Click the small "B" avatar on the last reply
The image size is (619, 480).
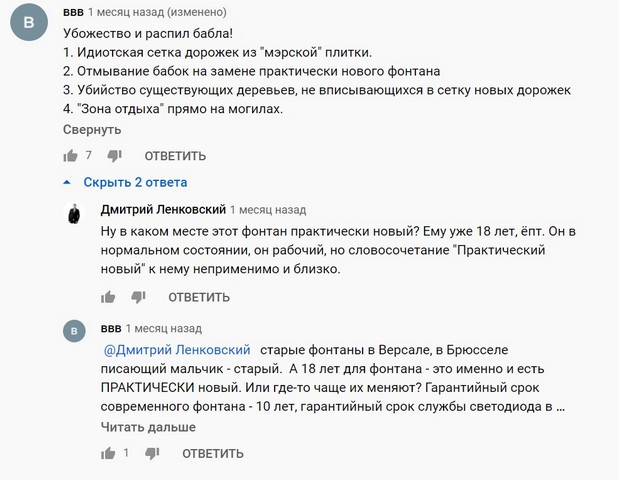point(74,331)
